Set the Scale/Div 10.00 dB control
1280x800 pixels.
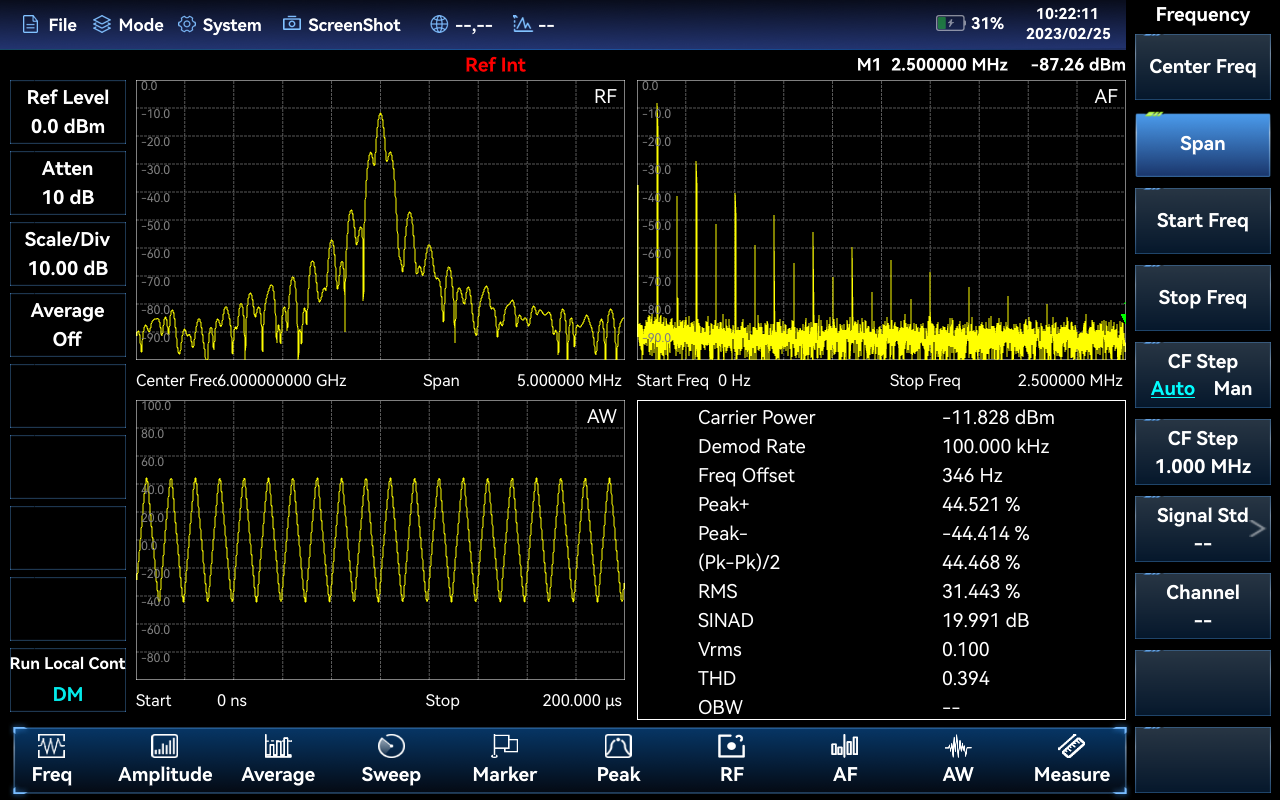point(68,253)
